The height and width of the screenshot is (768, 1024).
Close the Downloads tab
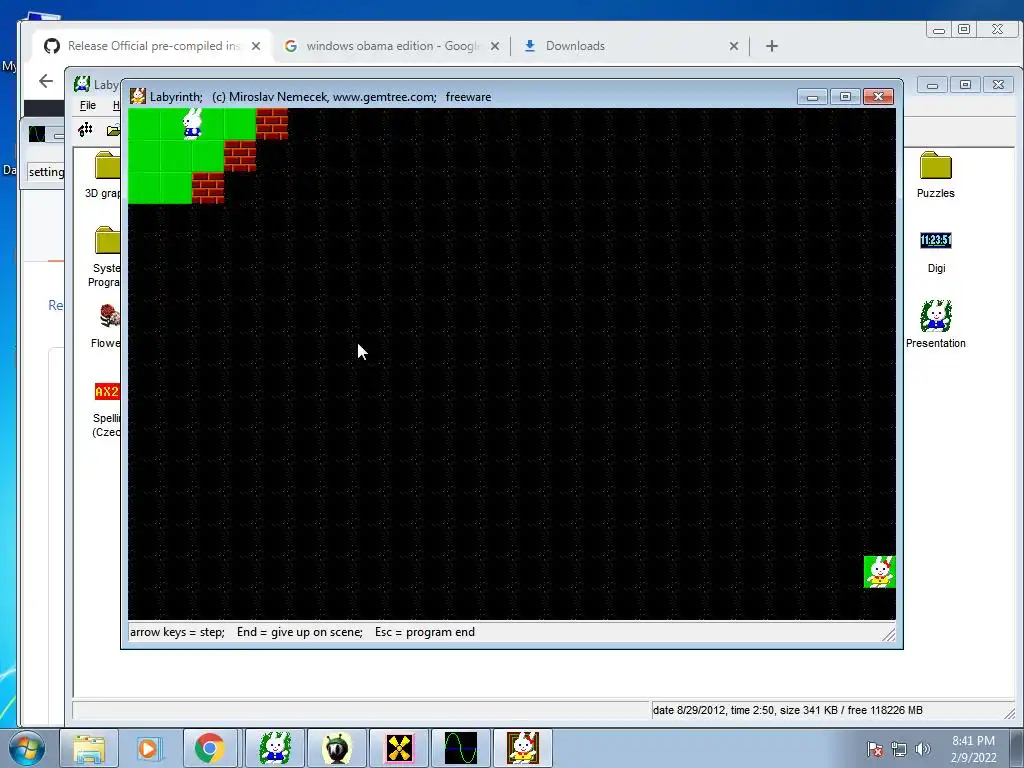[x=734, y=46]
